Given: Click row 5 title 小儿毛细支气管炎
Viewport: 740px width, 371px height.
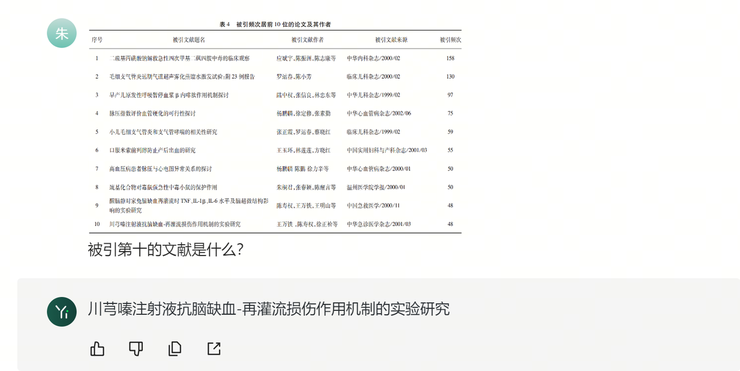Looking at the screenshot, I should [x=163, y=132].
